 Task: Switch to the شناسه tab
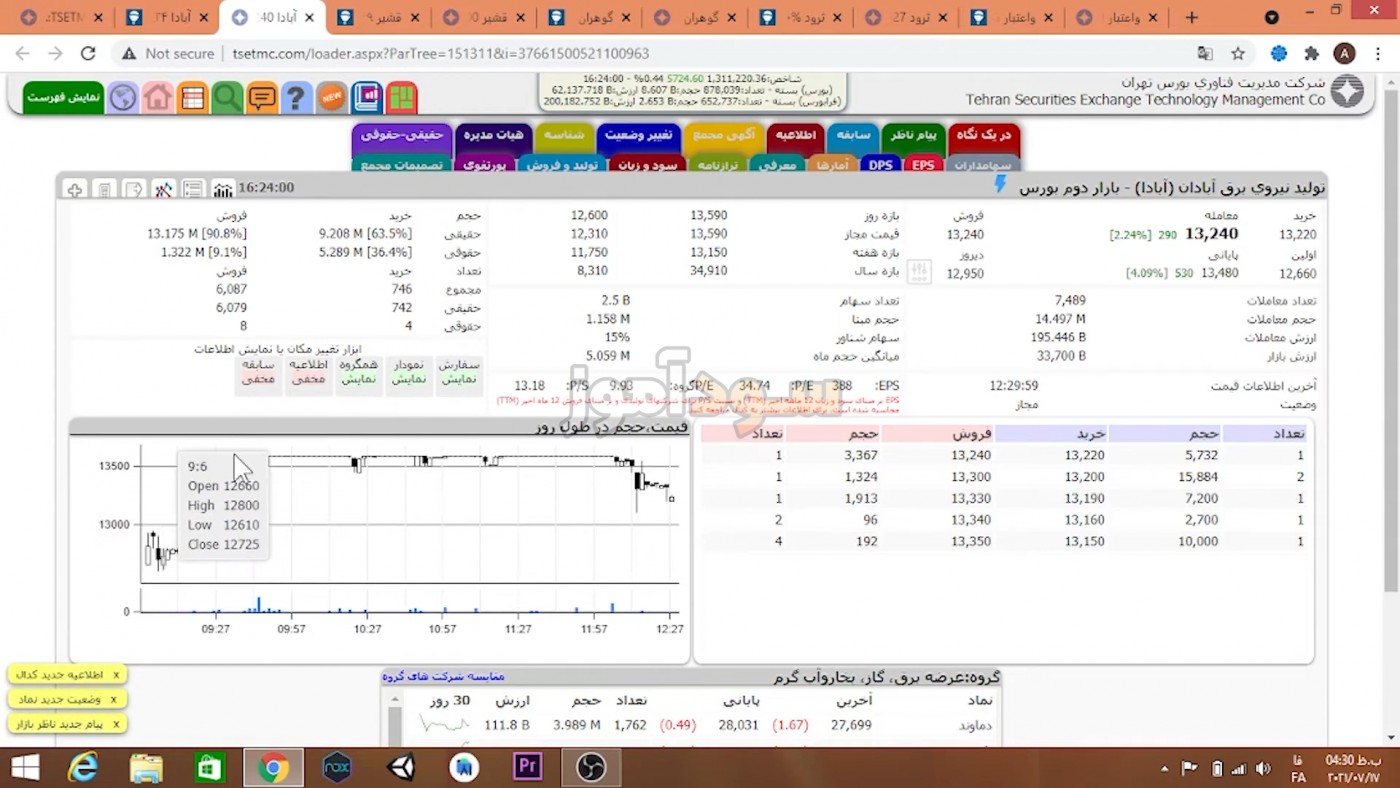(x=563, y=135)
